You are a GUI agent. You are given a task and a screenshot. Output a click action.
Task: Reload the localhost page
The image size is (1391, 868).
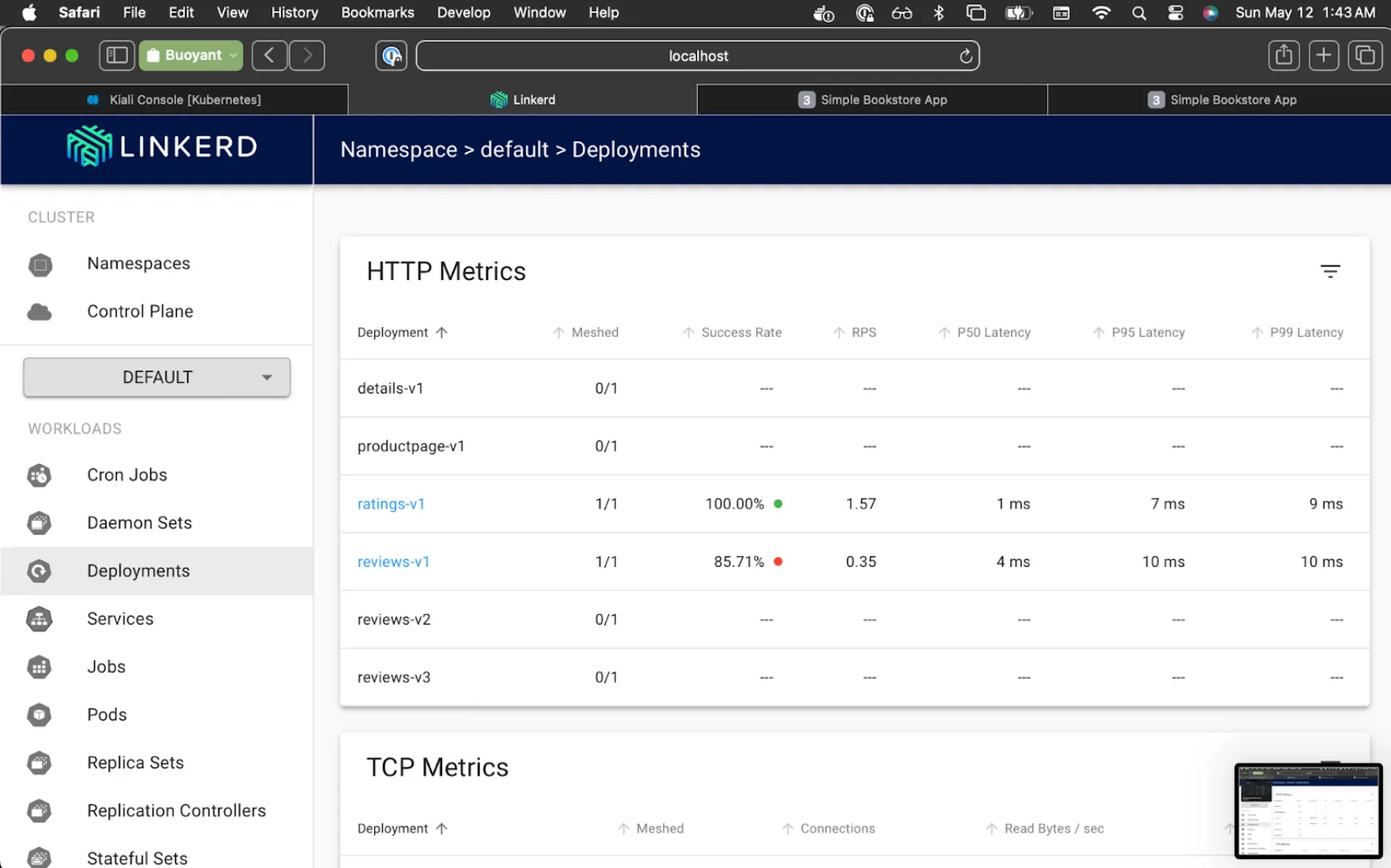[965, 56]
